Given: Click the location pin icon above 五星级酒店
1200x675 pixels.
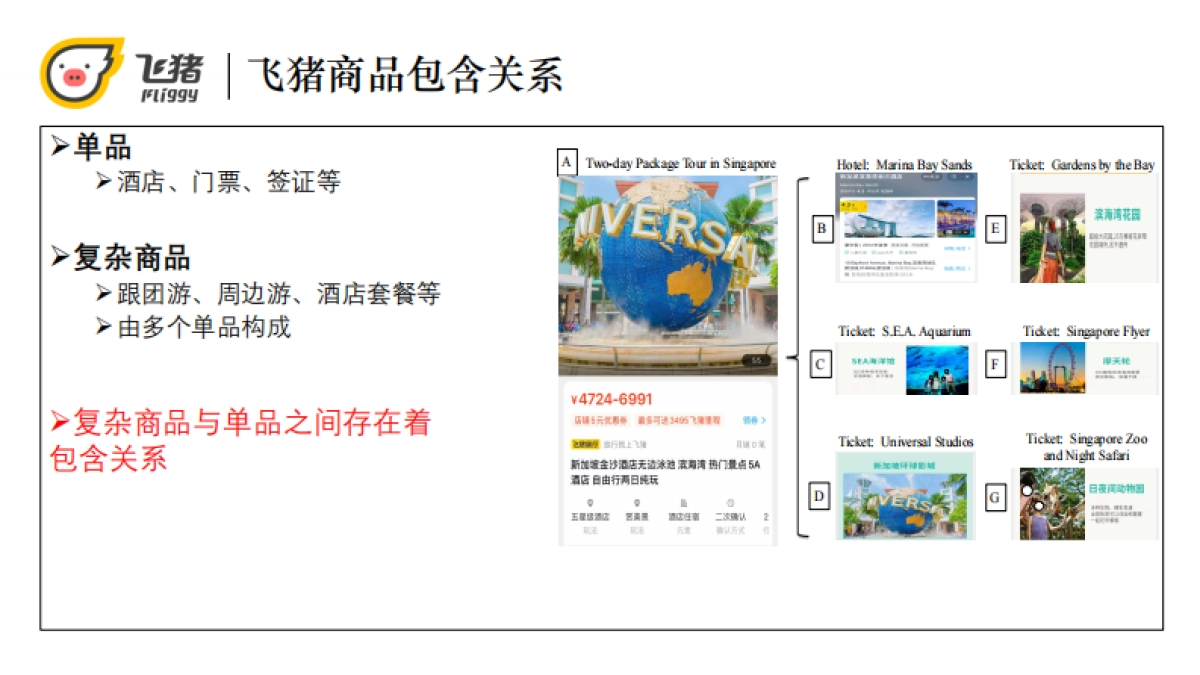Looking at the screenshot, I should (x=591, y=502).
